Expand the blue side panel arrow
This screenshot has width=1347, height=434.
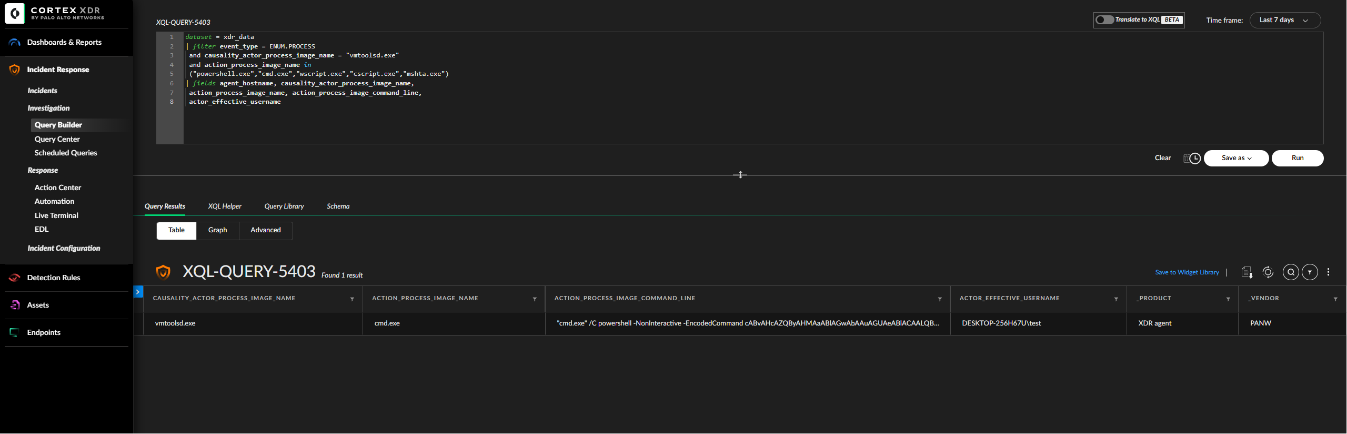pyautogui.click(x=139, y=291)
